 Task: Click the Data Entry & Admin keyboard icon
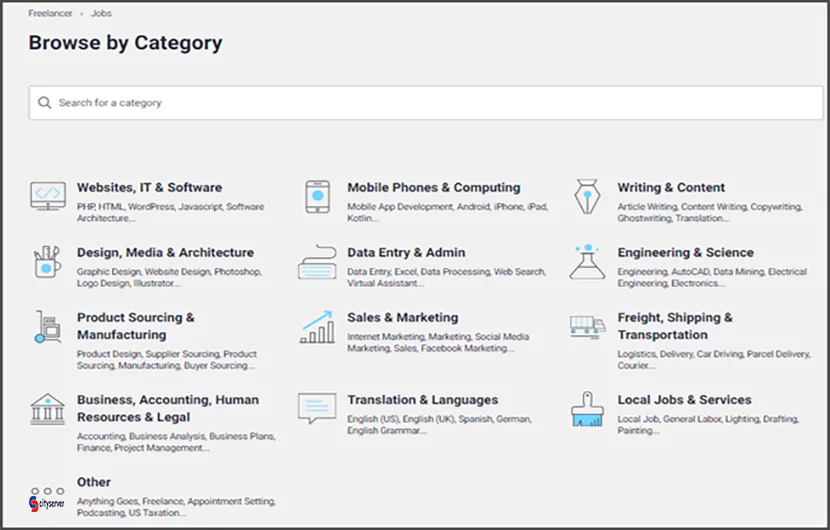tap(317, 262)
